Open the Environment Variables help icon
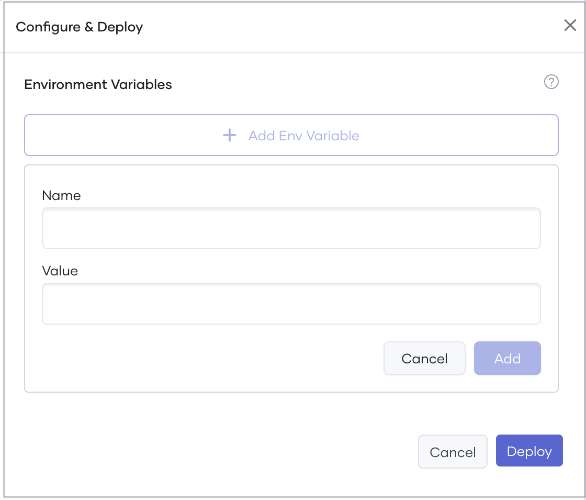 click(x=551, y=82)
